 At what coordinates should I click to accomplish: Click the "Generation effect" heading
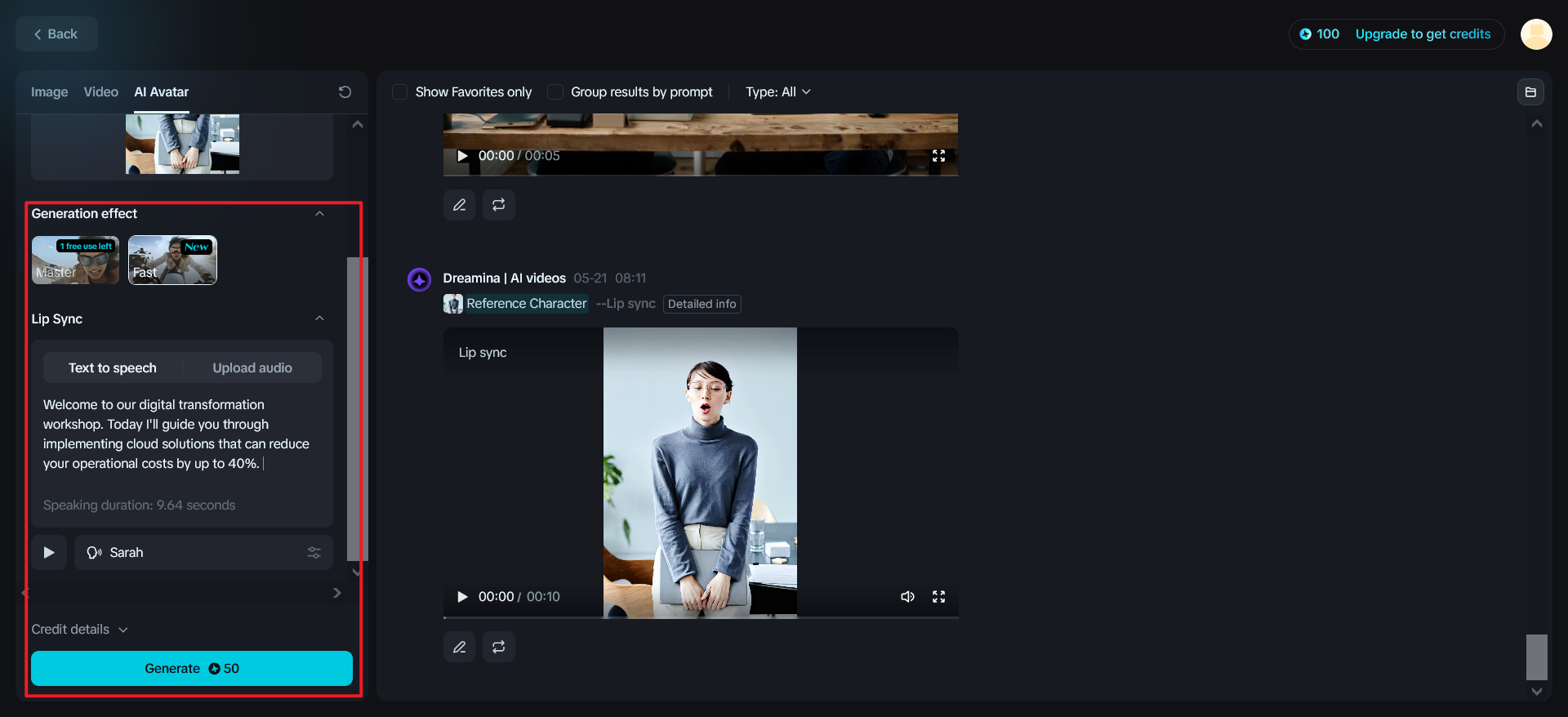pos(84,214)
